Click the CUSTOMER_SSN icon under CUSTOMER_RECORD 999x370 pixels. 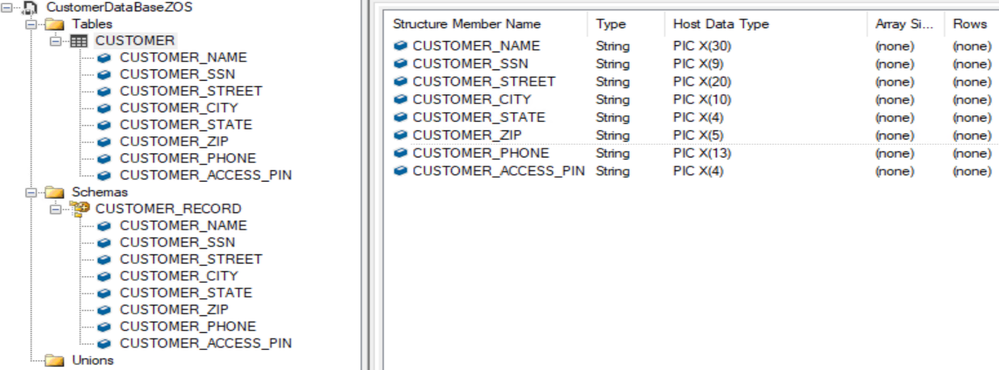coord(104,242)
